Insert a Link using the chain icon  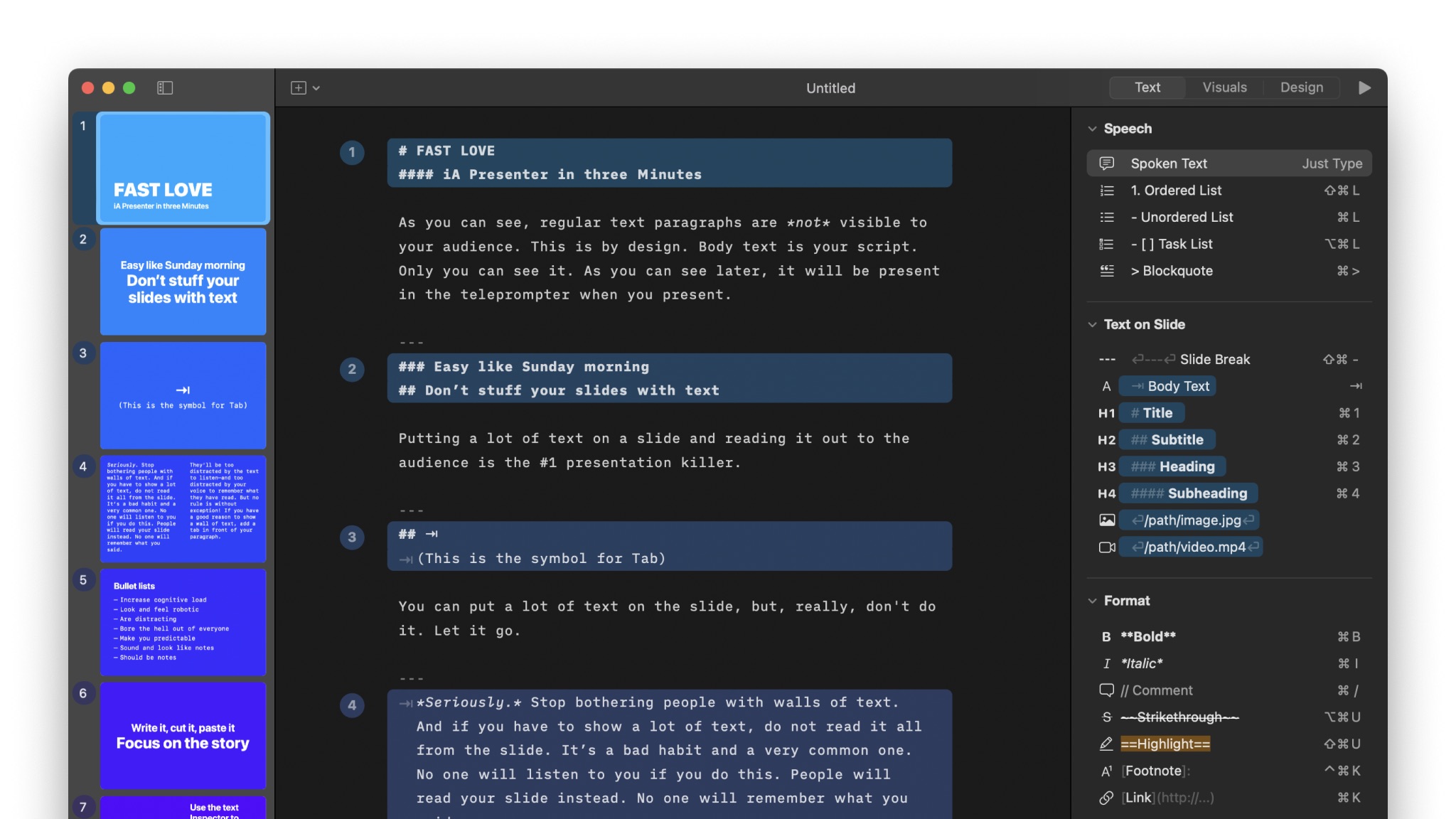tap(1106, 798)
